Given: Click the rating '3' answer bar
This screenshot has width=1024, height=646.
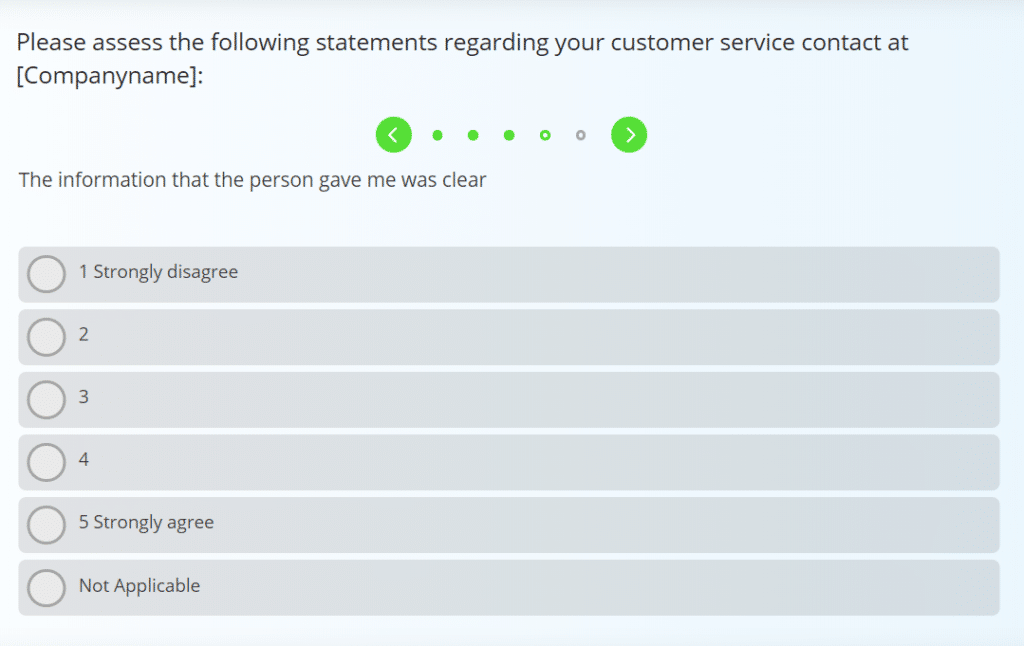Looking at the screenshot, I should coord(509,399).
